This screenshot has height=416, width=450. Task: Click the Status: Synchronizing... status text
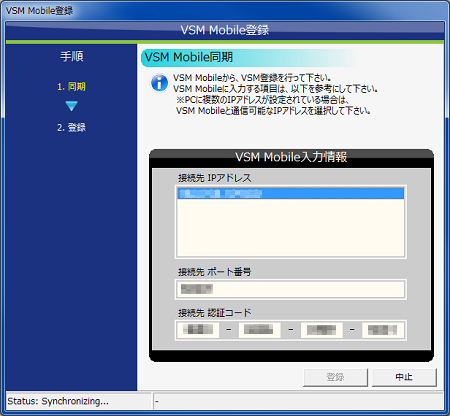58,401
